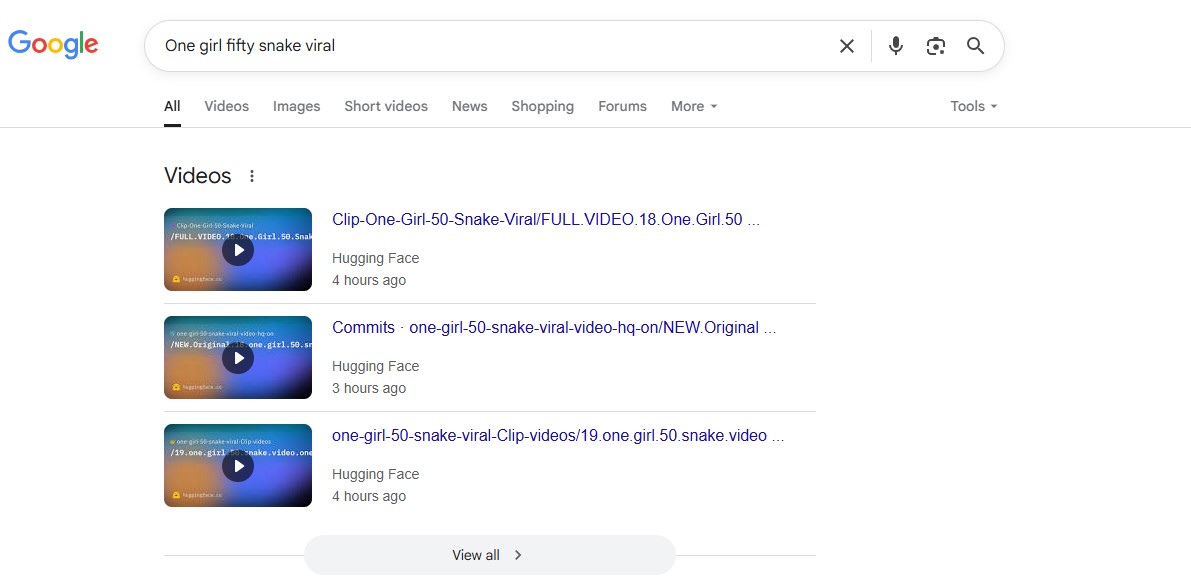Submit search with magnifying glass icon
Viewport: 1191px width, 586px height.
click(x=975, y=46)
